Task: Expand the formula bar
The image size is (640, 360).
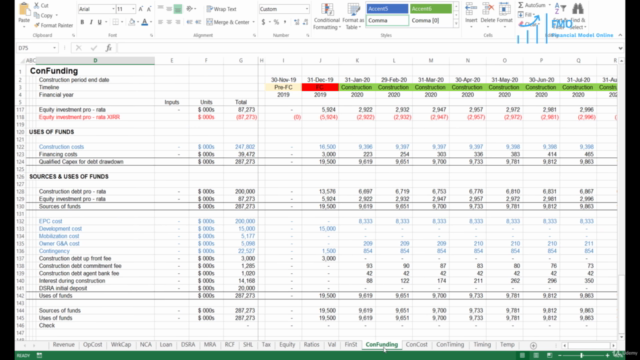Action: (x=620, y=48)
